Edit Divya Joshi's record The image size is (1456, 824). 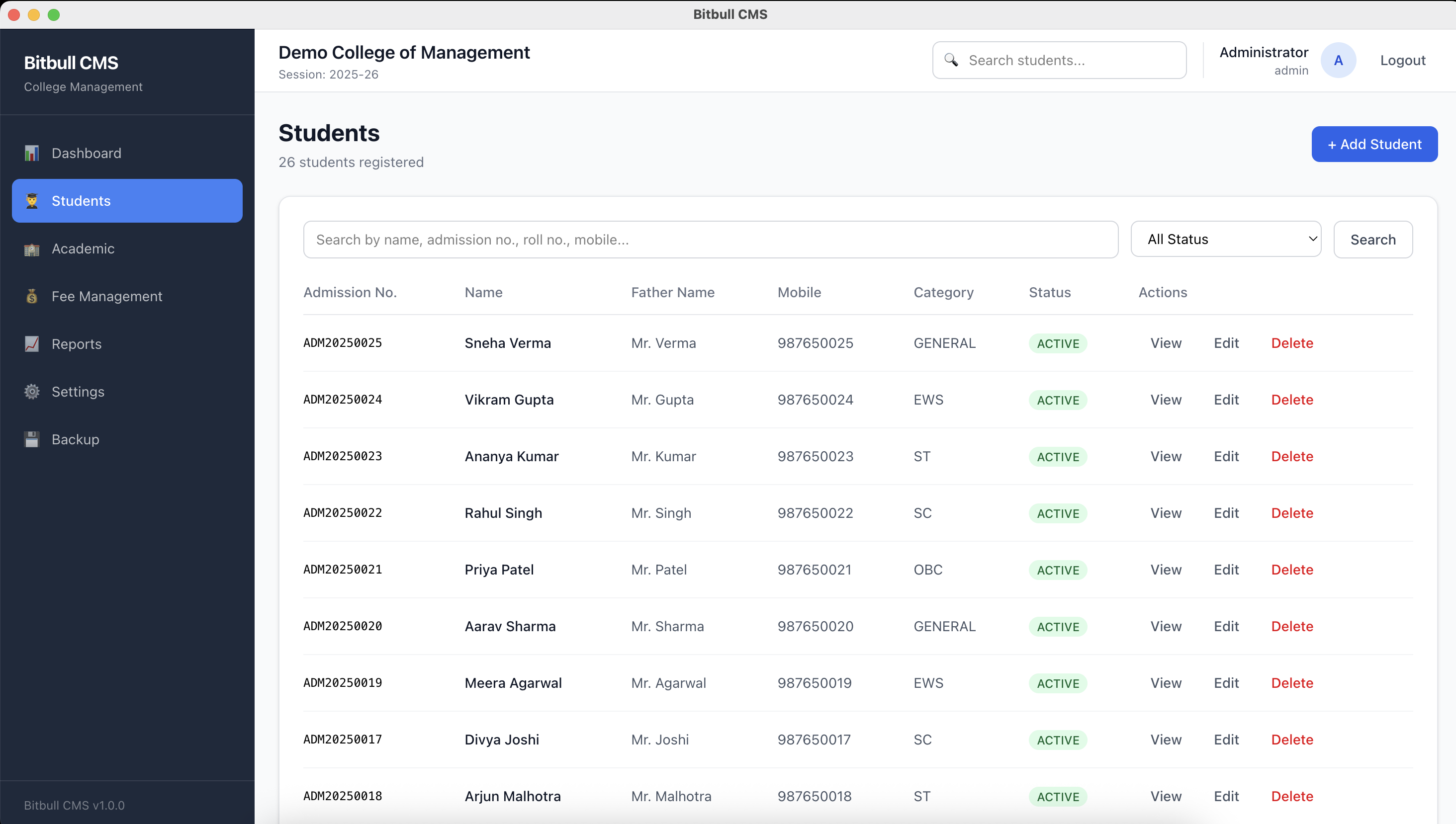click(x=1226, y=740)
